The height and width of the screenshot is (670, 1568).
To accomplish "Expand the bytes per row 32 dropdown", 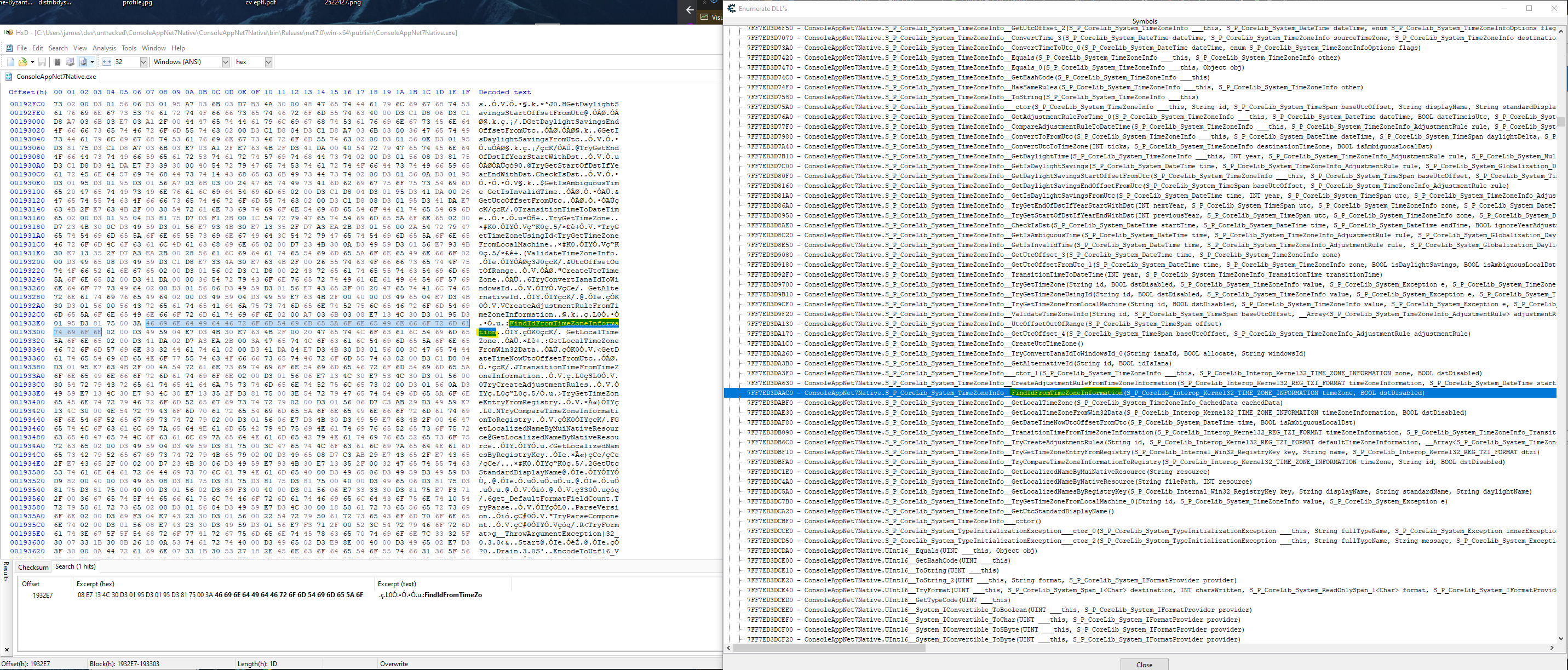I will click(x=143, y=62).
